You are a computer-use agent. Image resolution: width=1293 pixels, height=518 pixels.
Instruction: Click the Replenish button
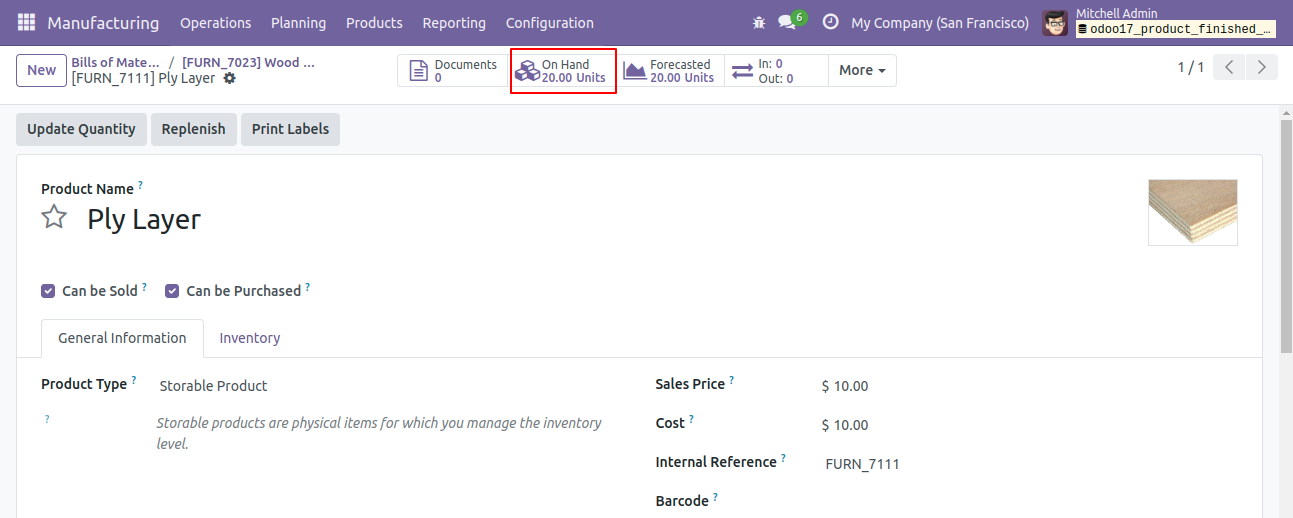(193, 129)
